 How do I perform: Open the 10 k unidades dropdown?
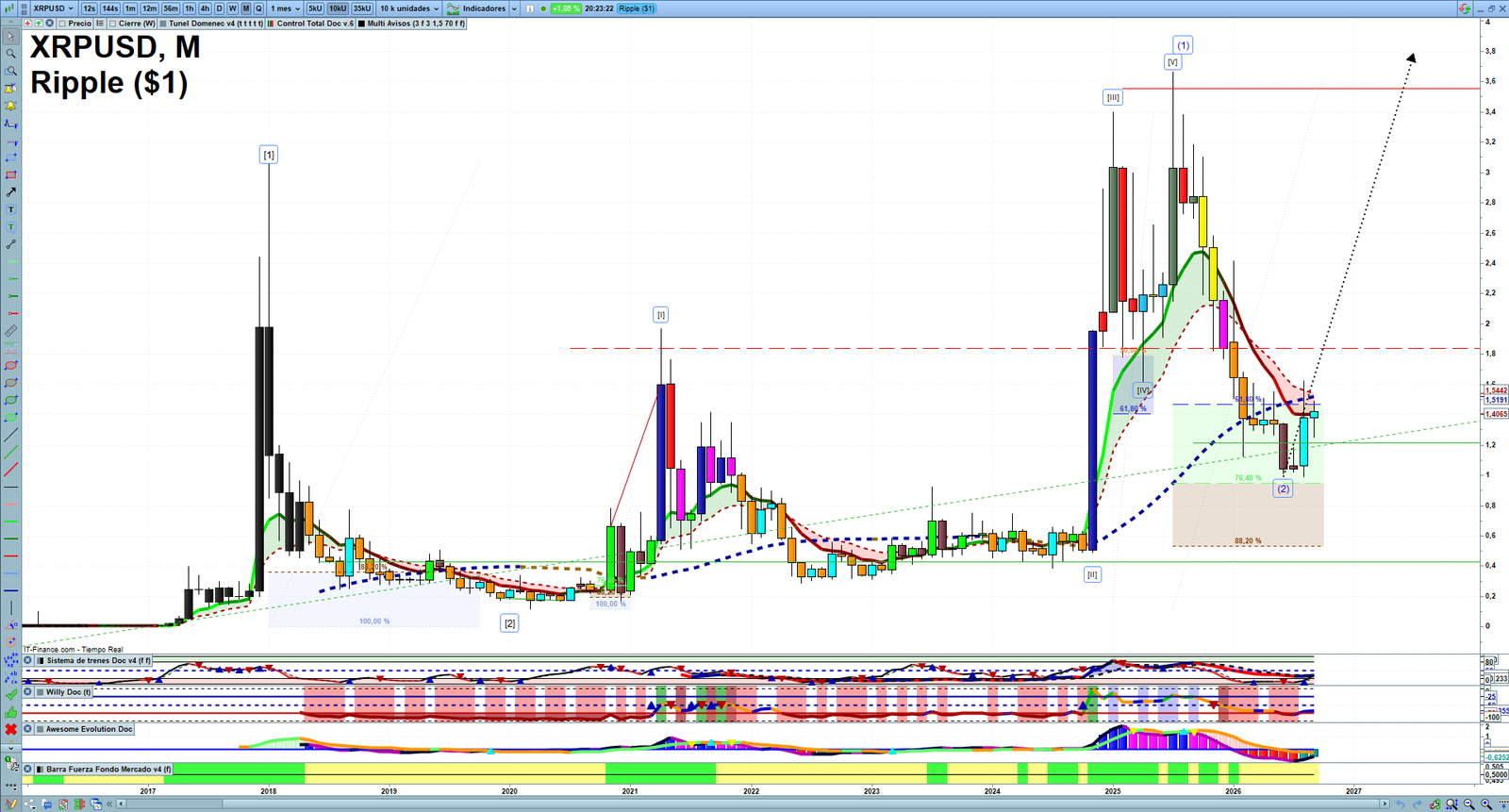[x=409, y=8]
